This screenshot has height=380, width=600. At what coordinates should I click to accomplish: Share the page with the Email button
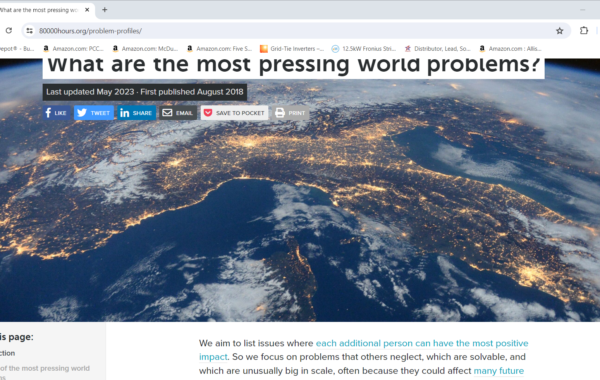pyautogui.click(x=178, y=113)
